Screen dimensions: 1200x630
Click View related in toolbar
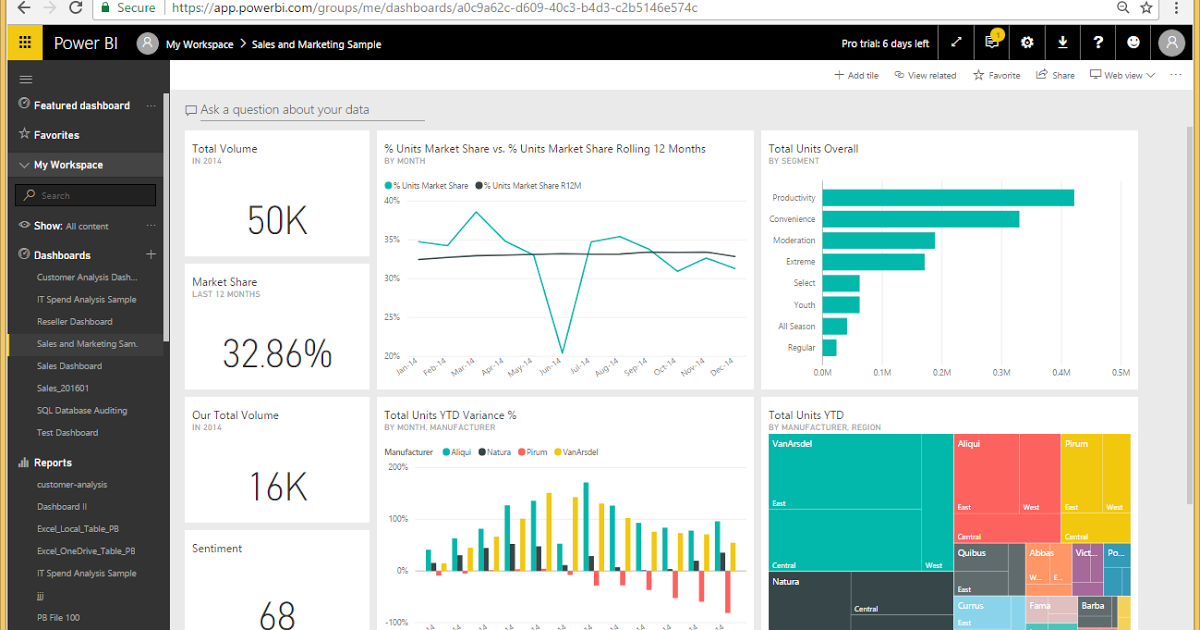pos(925,75)
